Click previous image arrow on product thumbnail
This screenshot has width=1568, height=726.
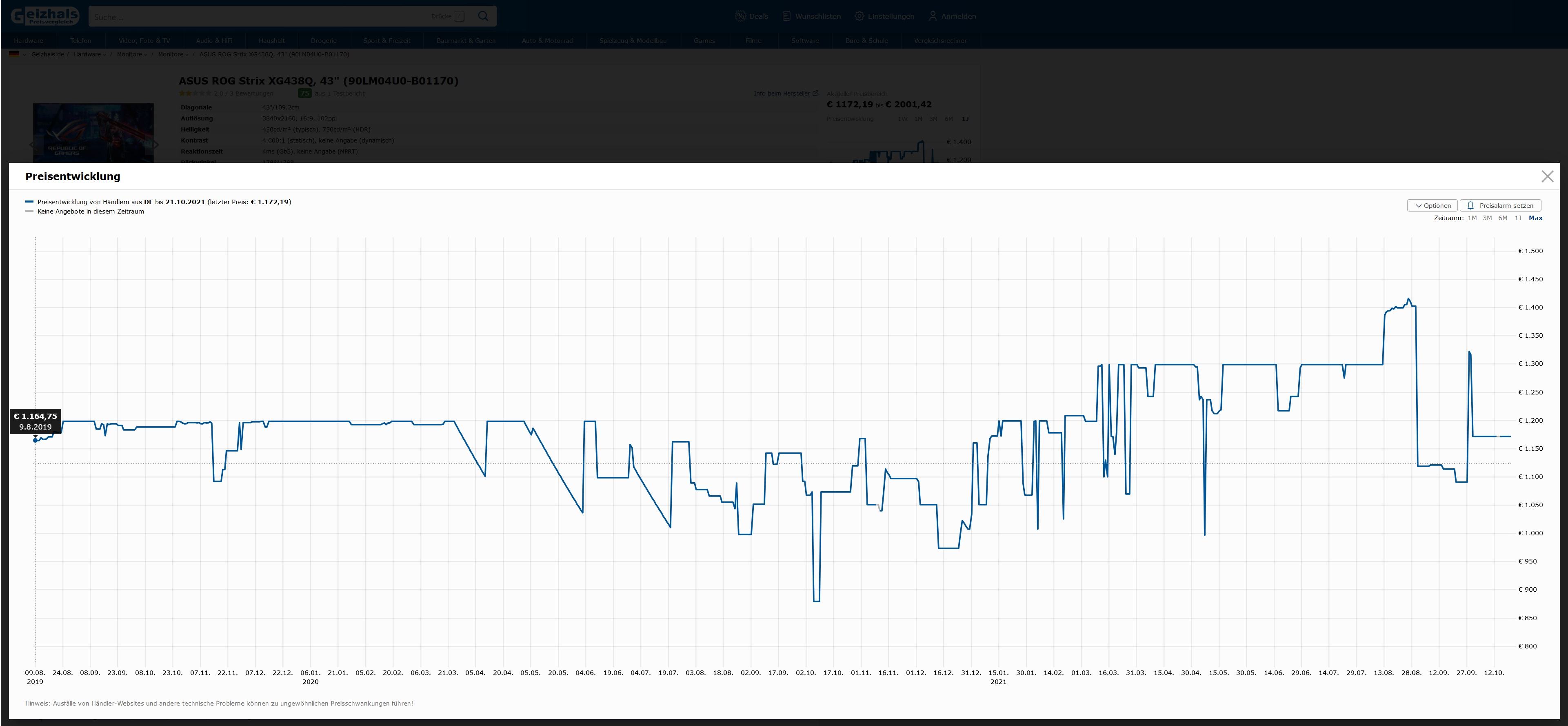pos(33,145)
